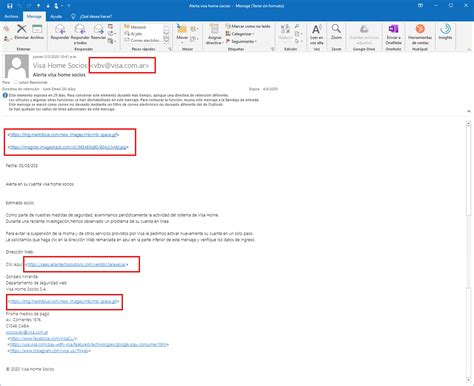Select the Correo electrónico quick step
Image resolution: width=474 pixels, height=386 pixels.
(x=142, y=40)
